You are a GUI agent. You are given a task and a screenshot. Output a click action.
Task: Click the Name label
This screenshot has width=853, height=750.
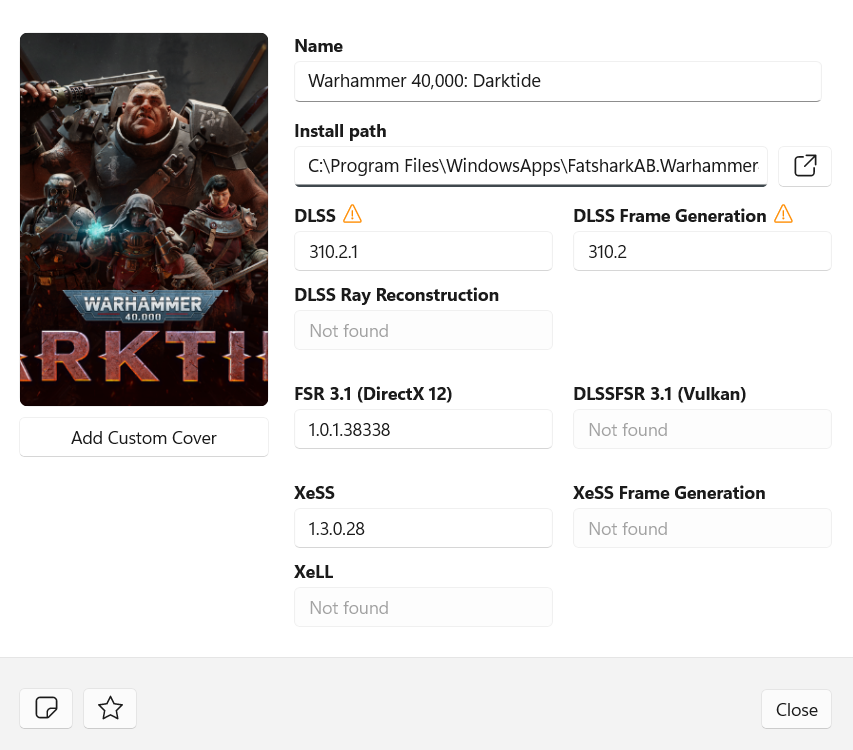point(318,46)
